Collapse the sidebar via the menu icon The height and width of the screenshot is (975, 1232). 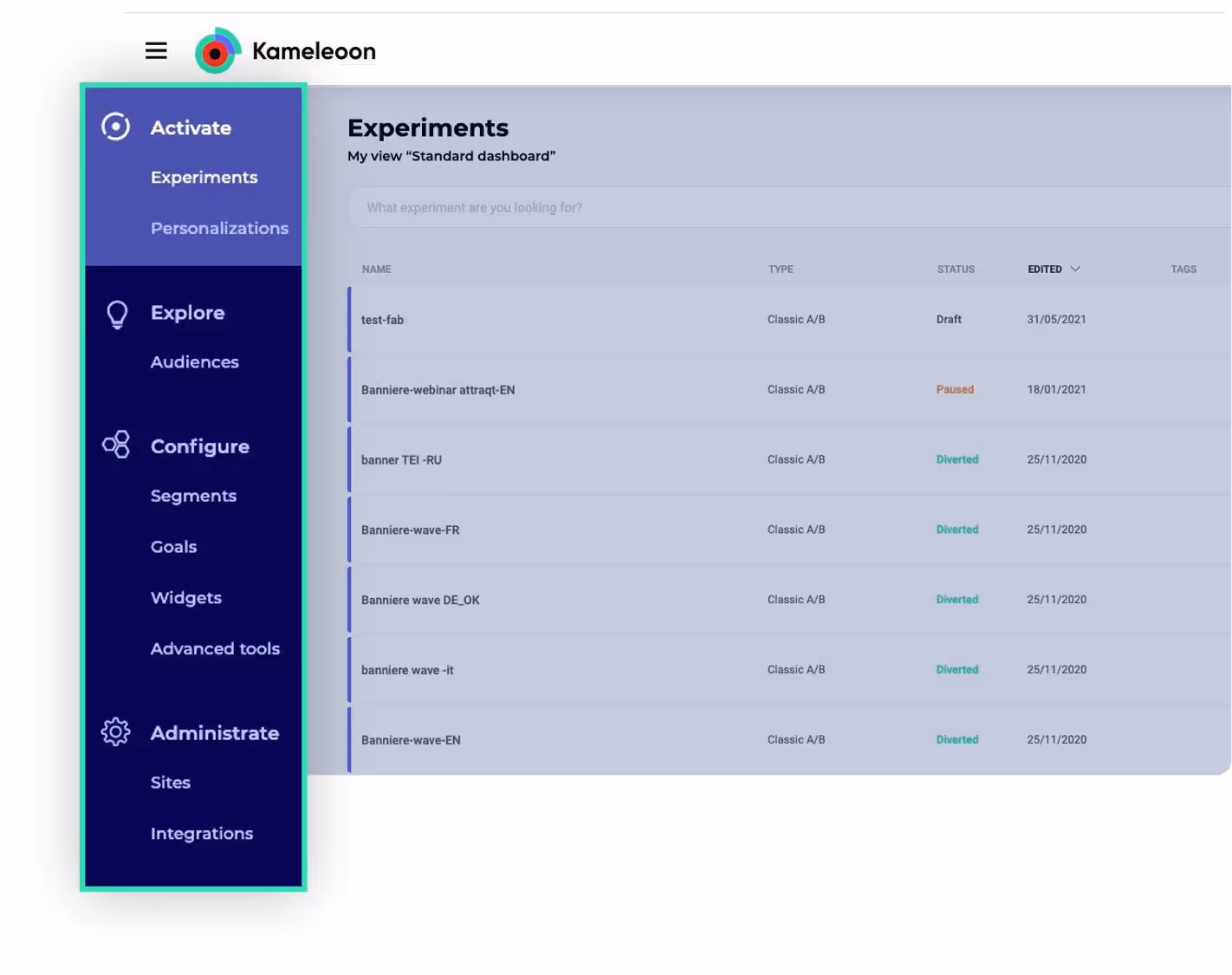point(156,50)
